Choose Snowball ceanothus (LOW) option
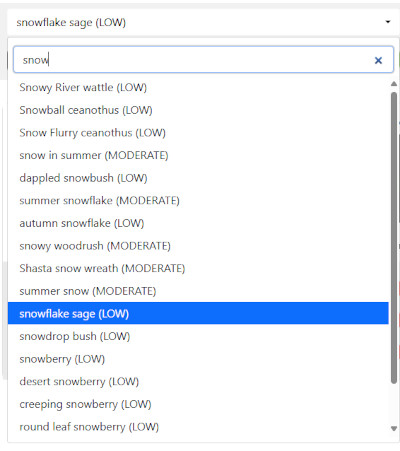This screenshot has height=451, width=400. coord(198,110)
